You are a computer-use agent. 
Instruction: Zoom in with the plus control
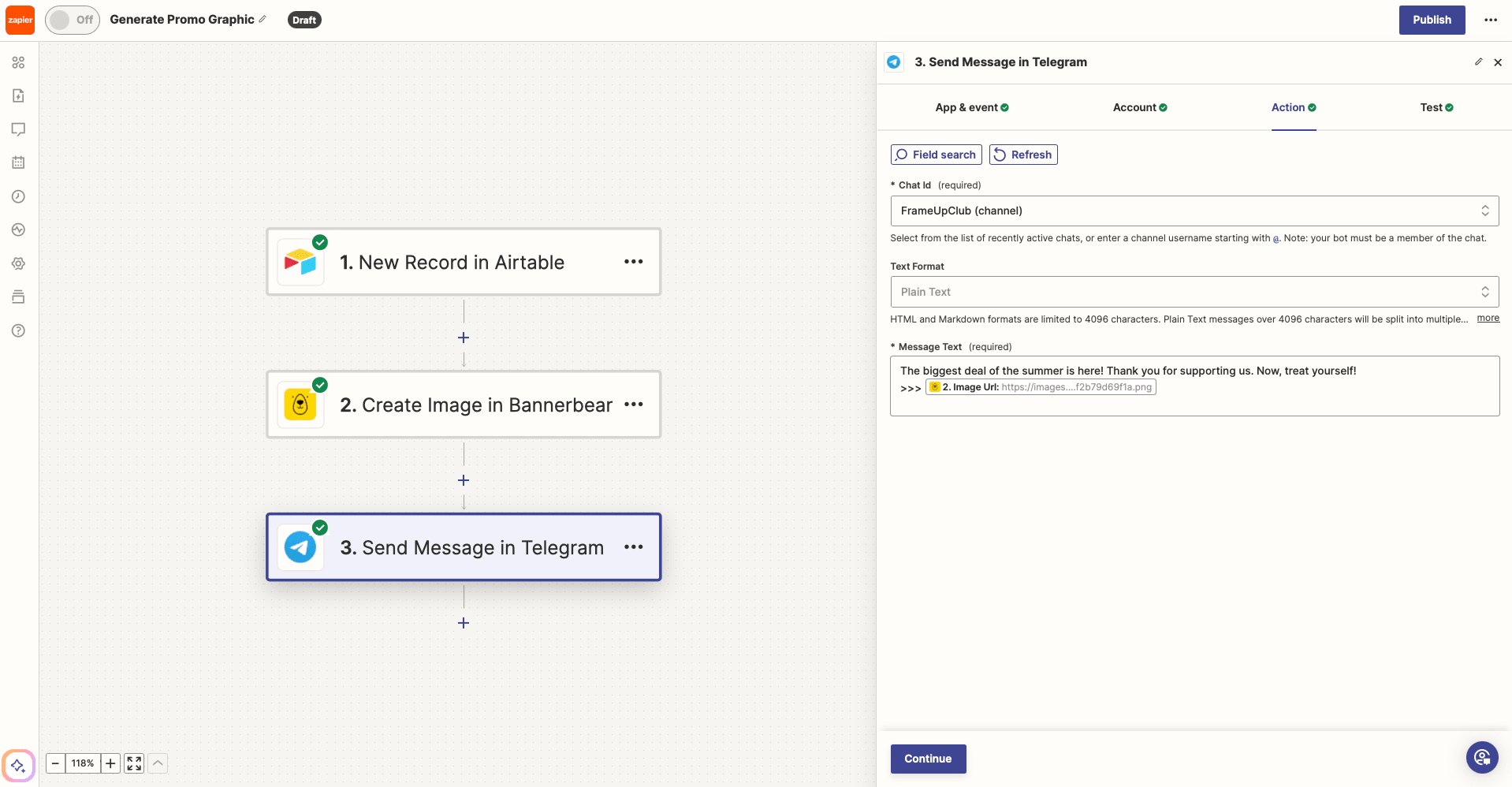[110, 763]
